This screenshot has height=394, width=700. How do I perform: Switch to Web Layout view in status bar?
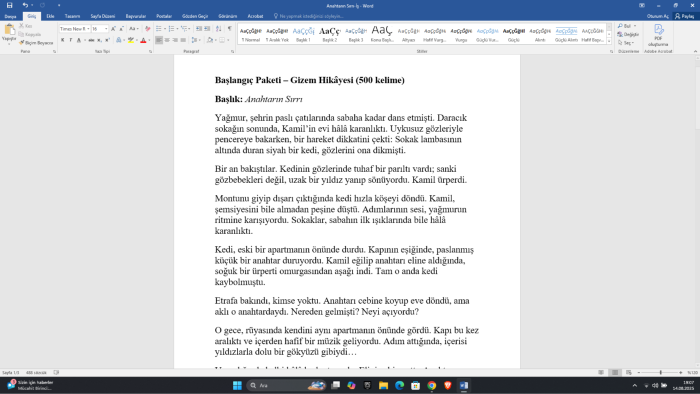click(629, 372)
